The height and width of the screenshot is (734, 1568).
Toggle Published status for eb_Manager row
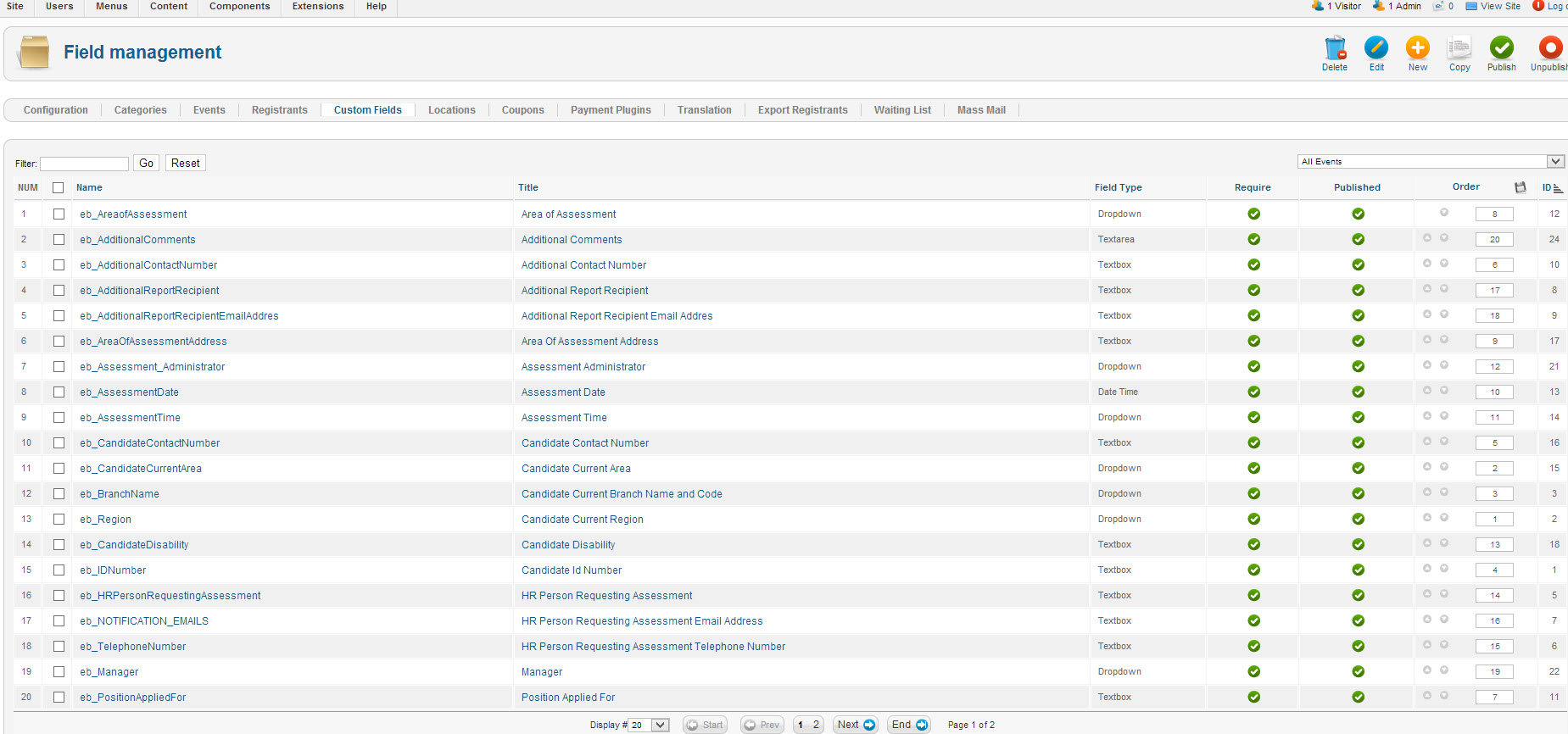pyautogui.click(x=1358, y=672)
